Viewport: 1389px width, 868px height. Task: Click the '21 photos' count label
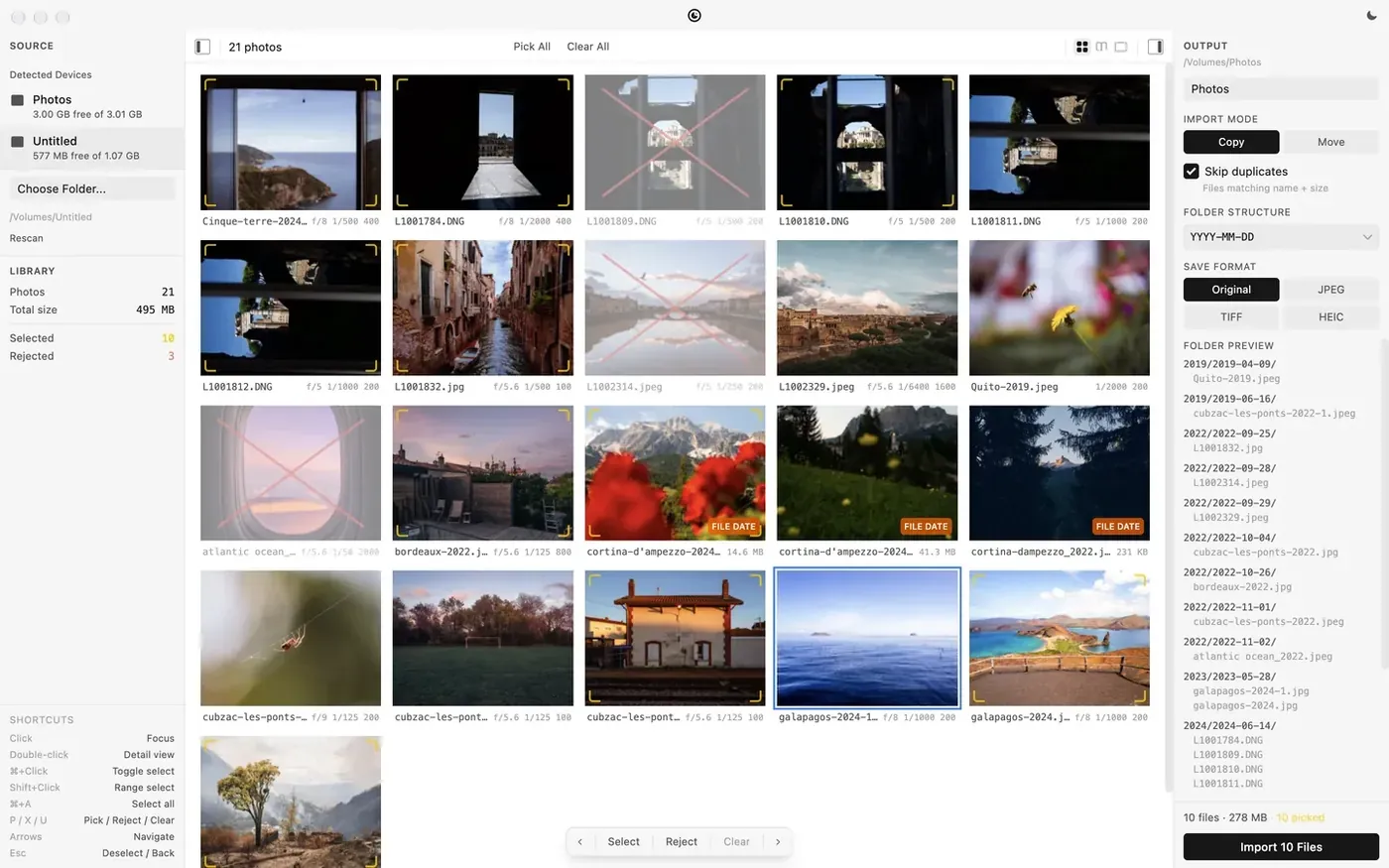(x=255, y=47)
